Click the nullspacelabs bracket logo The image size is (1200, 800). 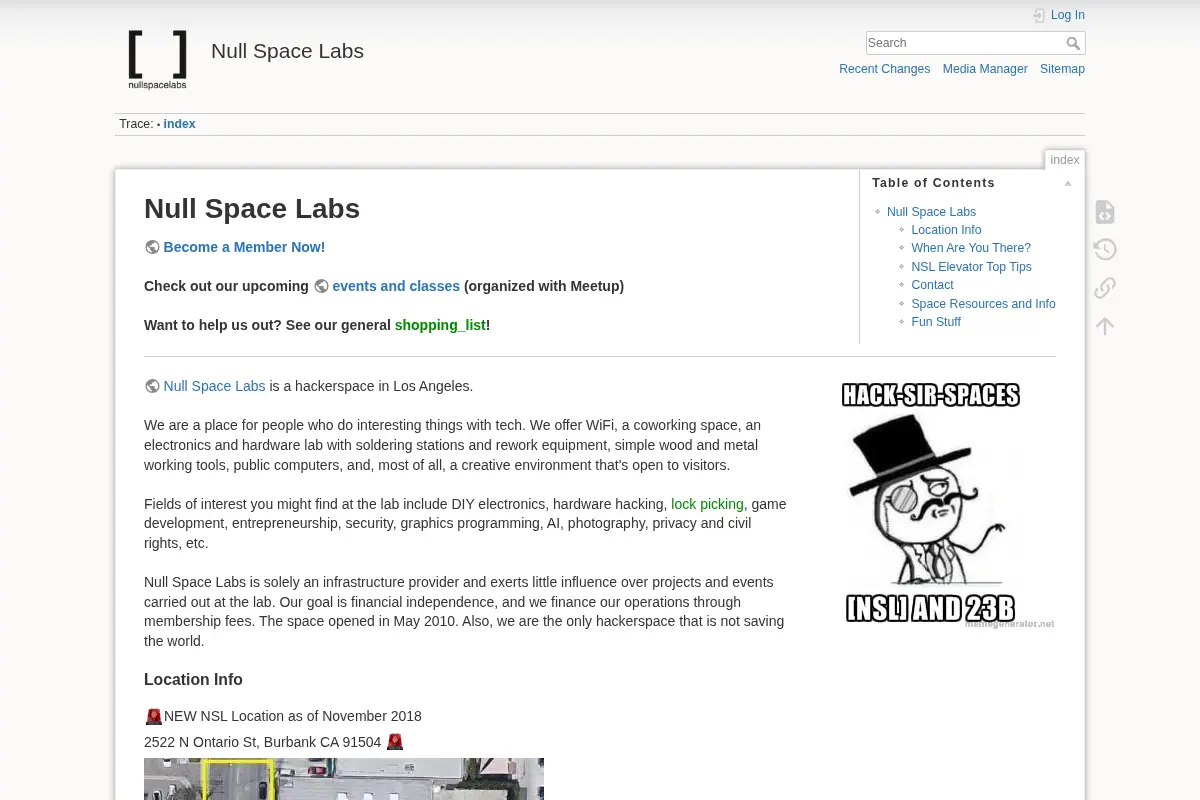point(158,59)
